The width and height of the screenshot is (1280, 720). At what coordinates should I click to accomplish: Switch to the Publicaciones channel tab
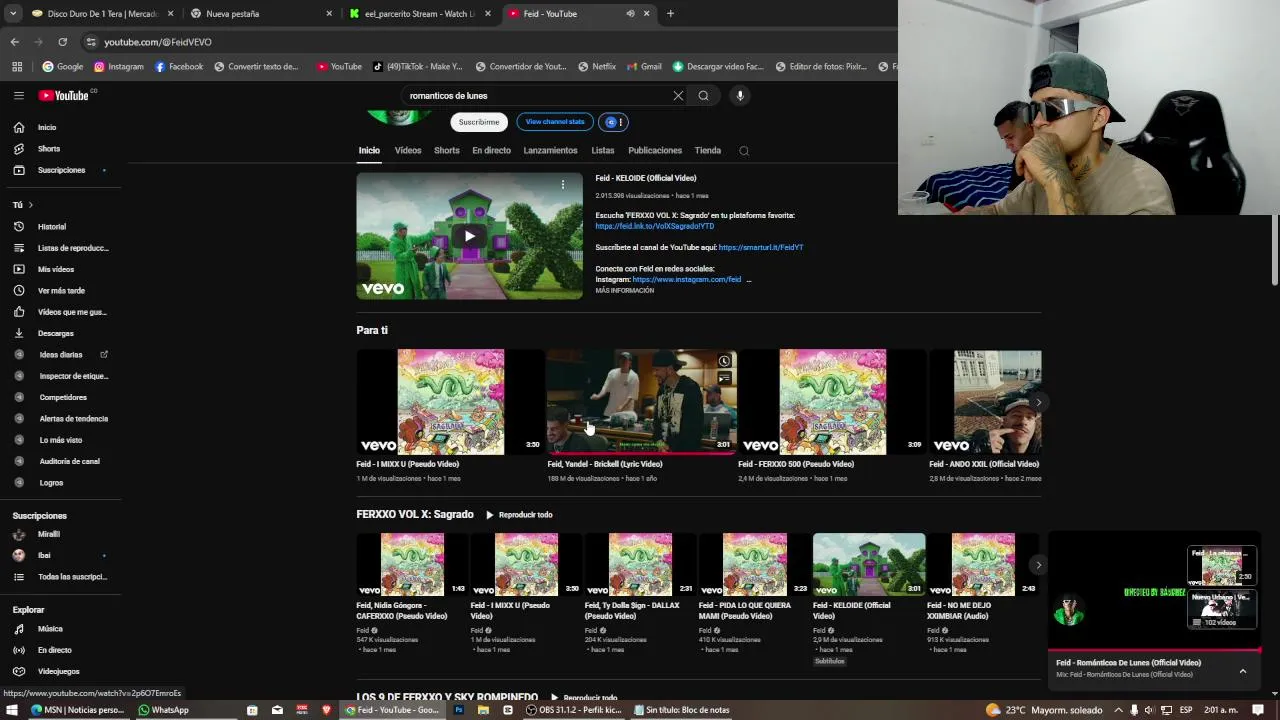click(655, 151)
